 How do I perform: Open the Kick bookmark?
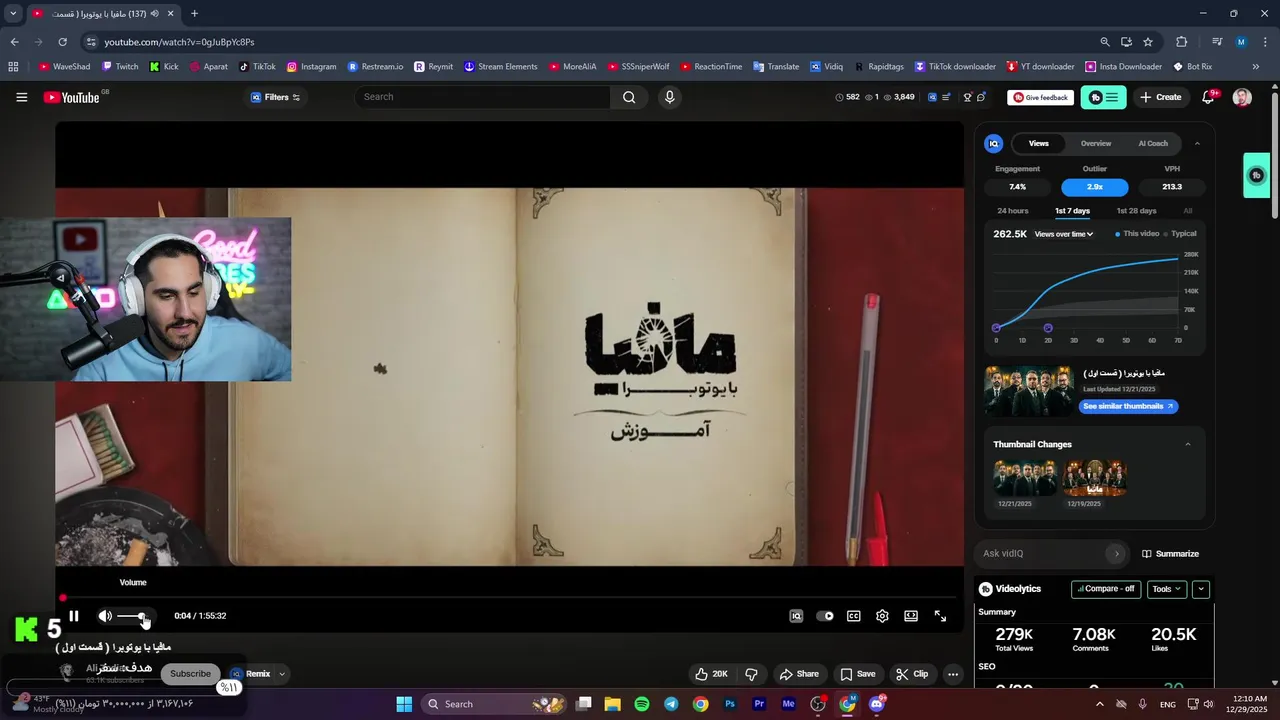click(164, 67)
